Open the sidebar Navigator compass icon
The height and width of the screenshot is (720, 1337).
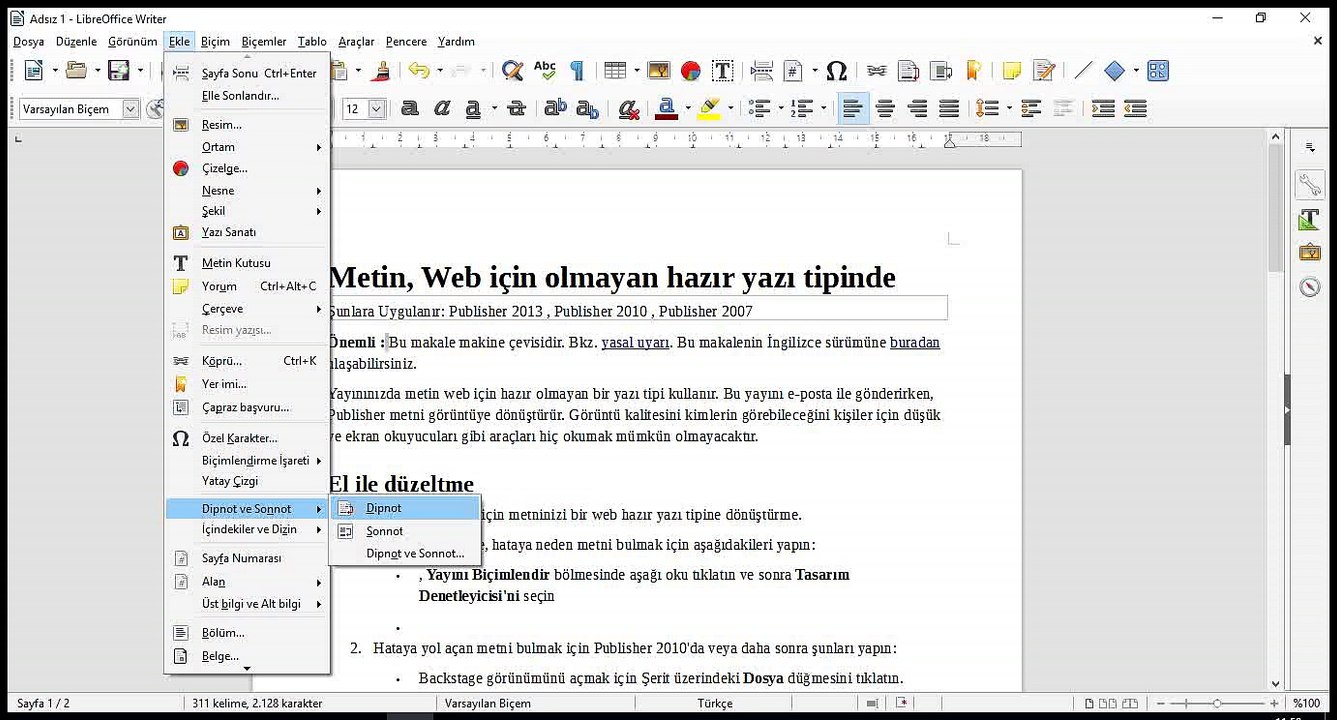tap(1310, 287)
